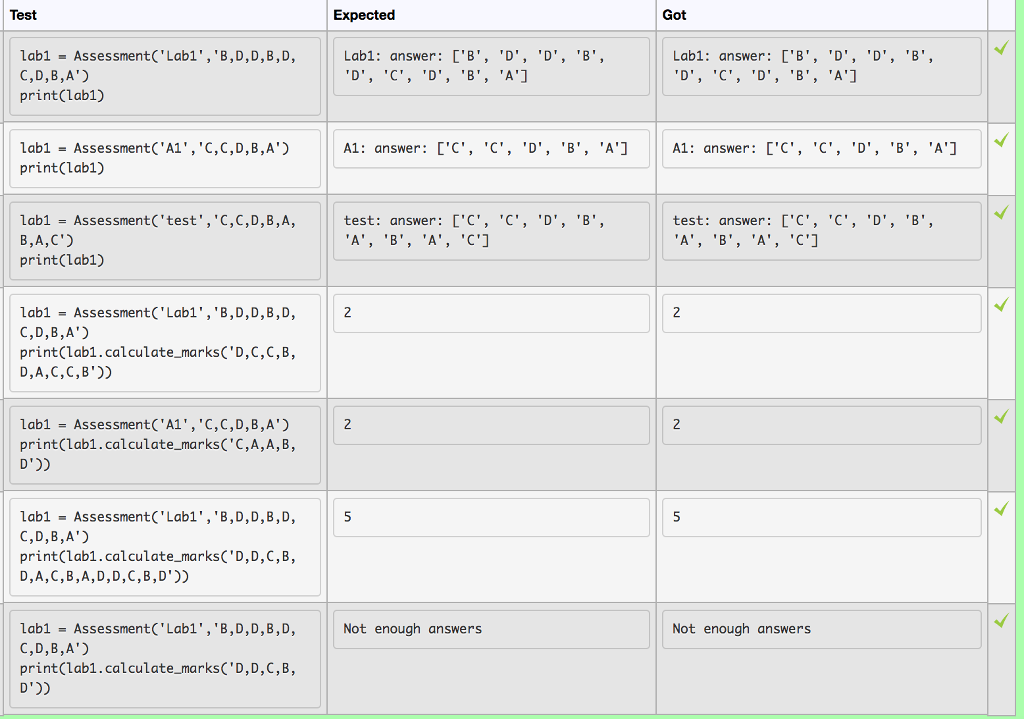Click the expected output box for 'test: answer'
The image size is (1024, 719).
click(491, 231)
